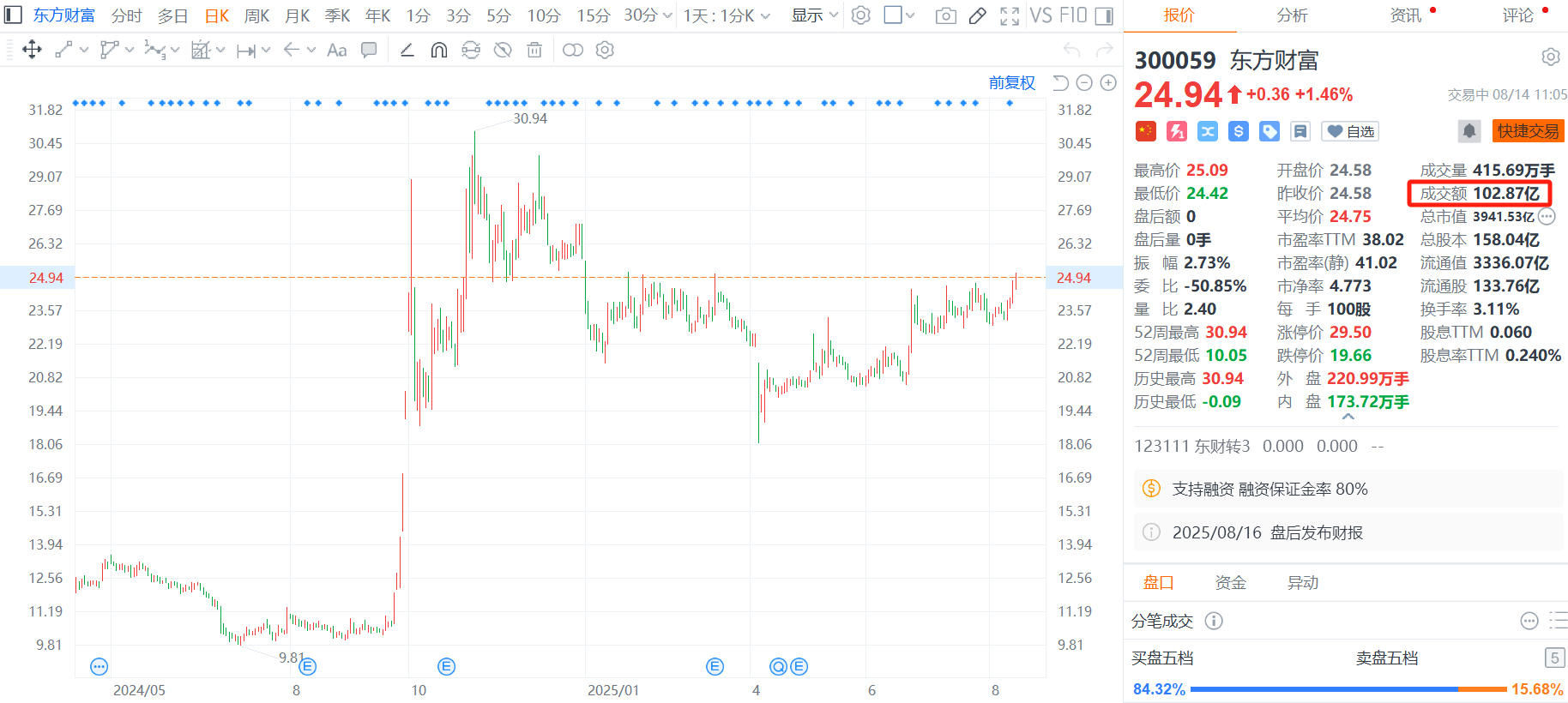Select the polyline path drawing tool
This screenshot has height=703, width=1568.
point(109,50)
